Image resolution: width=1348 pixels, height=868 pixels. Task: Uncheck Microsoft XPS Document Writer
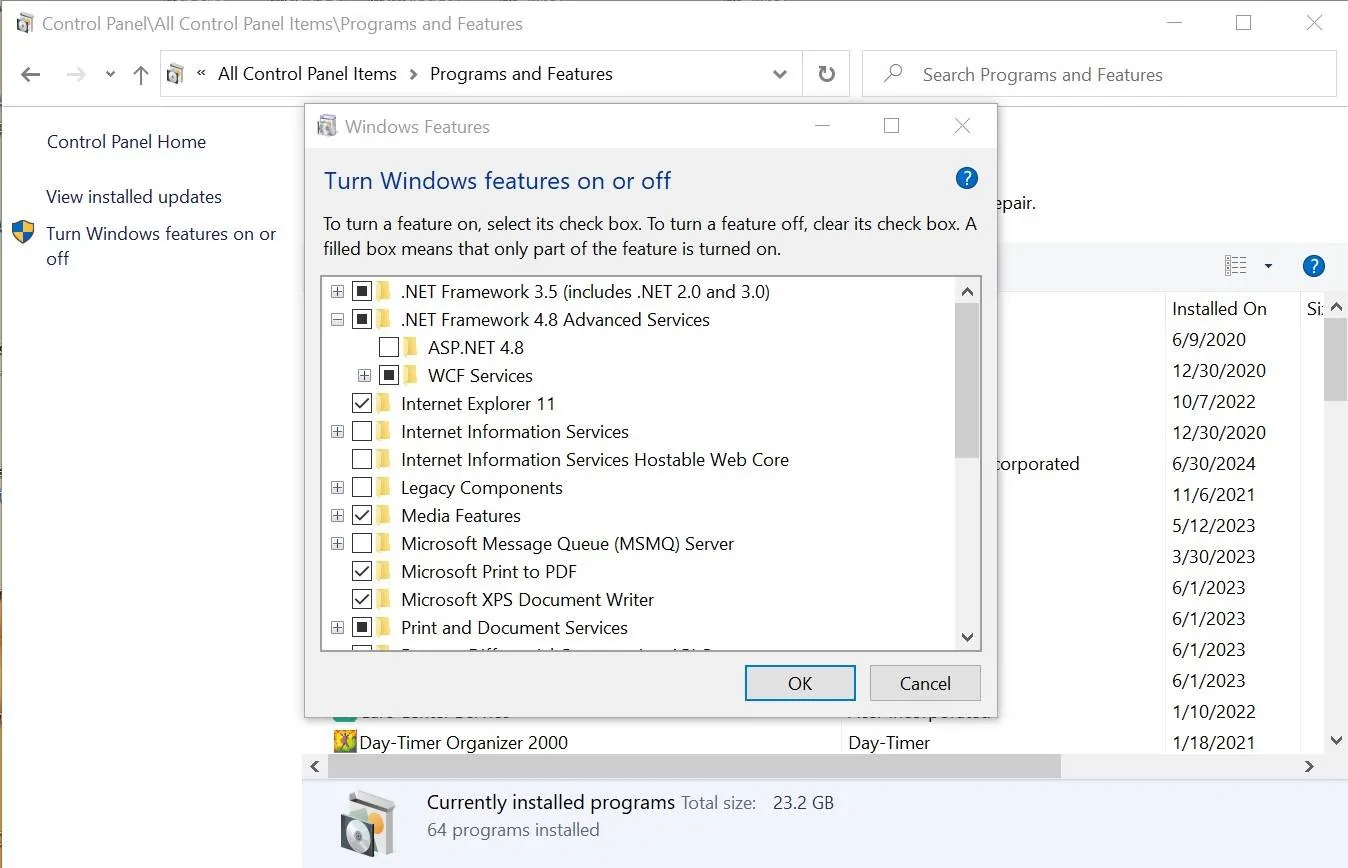[x=362, y=600]
